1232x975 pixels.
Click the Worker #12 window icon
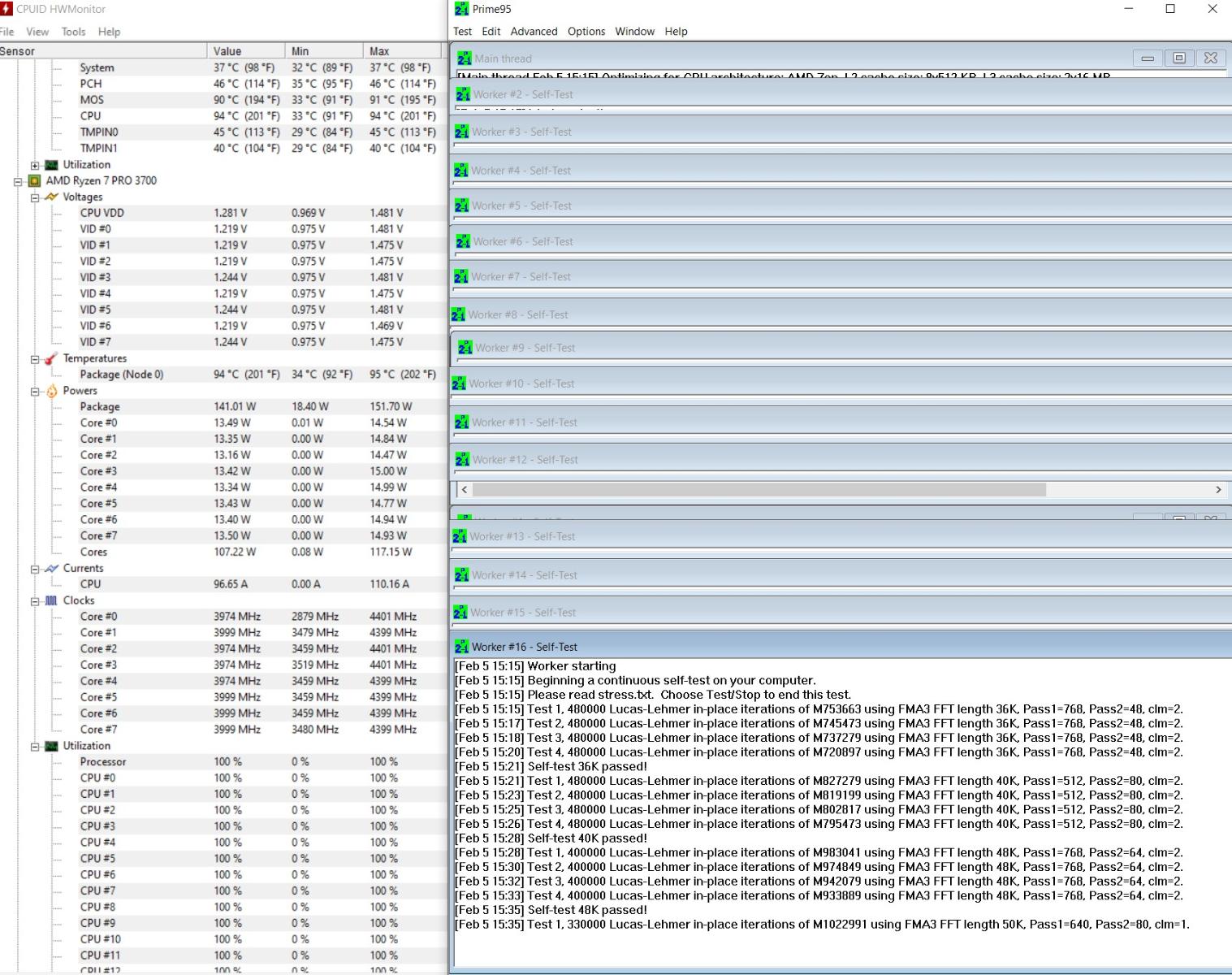[463, 460]
